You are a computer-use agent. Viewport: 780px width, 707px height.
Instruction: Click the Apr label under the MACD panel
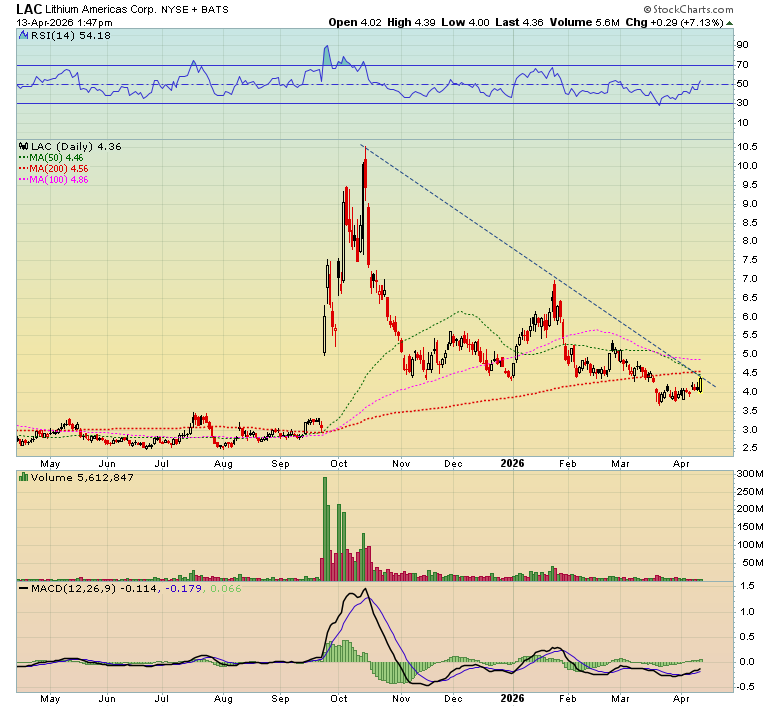pos(681,699)
